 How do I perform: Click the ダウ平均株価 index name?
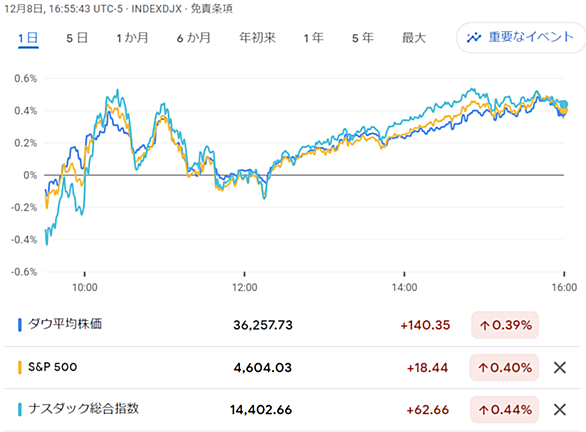(x=65, y=324)
